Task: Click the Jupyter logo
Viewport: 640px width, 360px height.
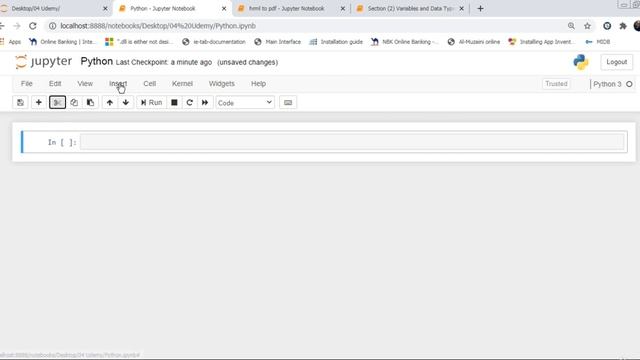Action: [43, 62]
